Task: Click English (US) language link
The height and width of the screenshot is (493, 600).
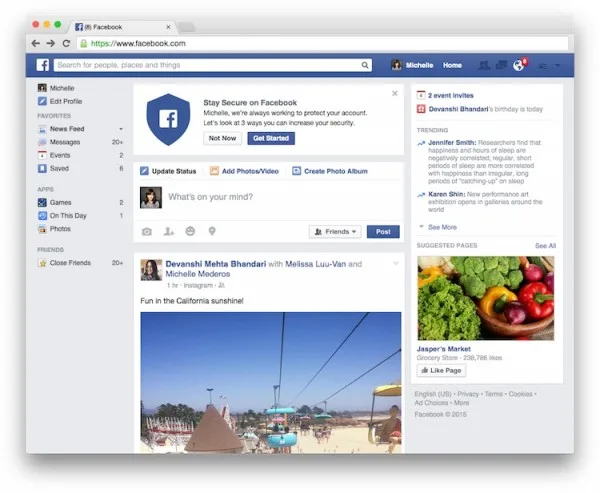Action: [433, 394]
